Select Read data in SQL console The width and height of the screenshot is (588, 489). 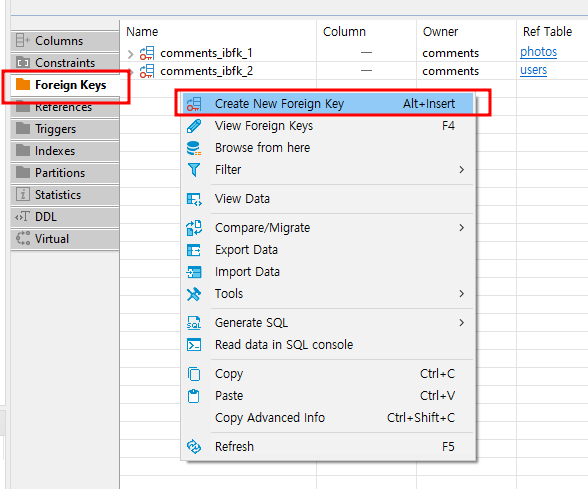pyautogui.click(x=328, y=345)
